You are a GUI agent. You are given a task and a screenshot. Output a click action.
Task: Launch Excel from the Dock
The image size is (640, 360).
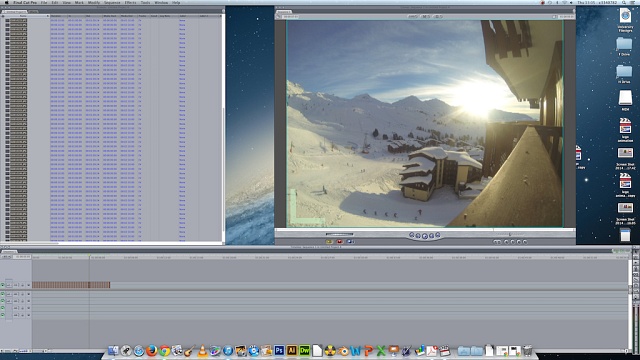381,351
